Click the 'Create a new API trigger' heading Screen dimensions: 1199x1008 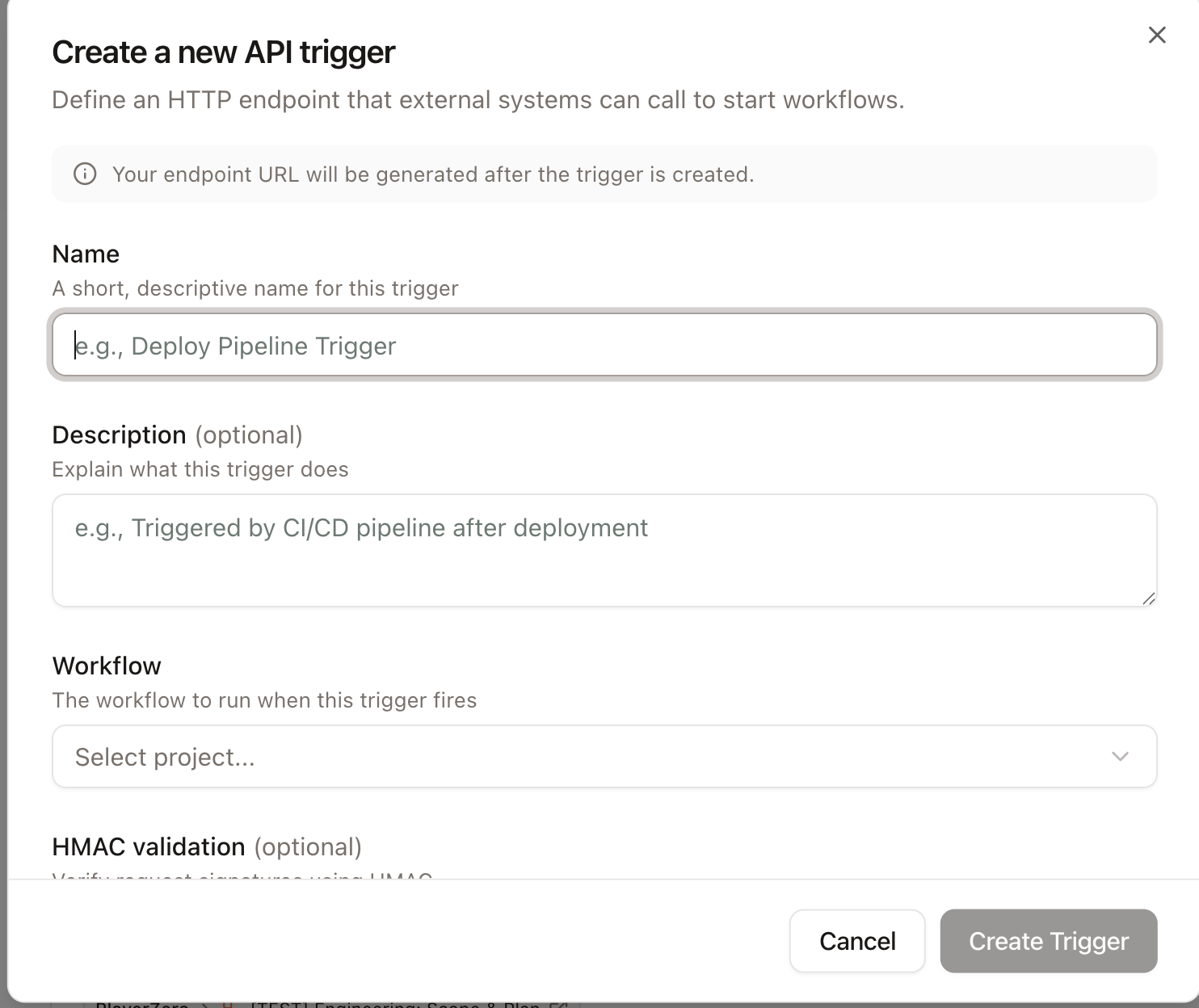pos(224,52)
